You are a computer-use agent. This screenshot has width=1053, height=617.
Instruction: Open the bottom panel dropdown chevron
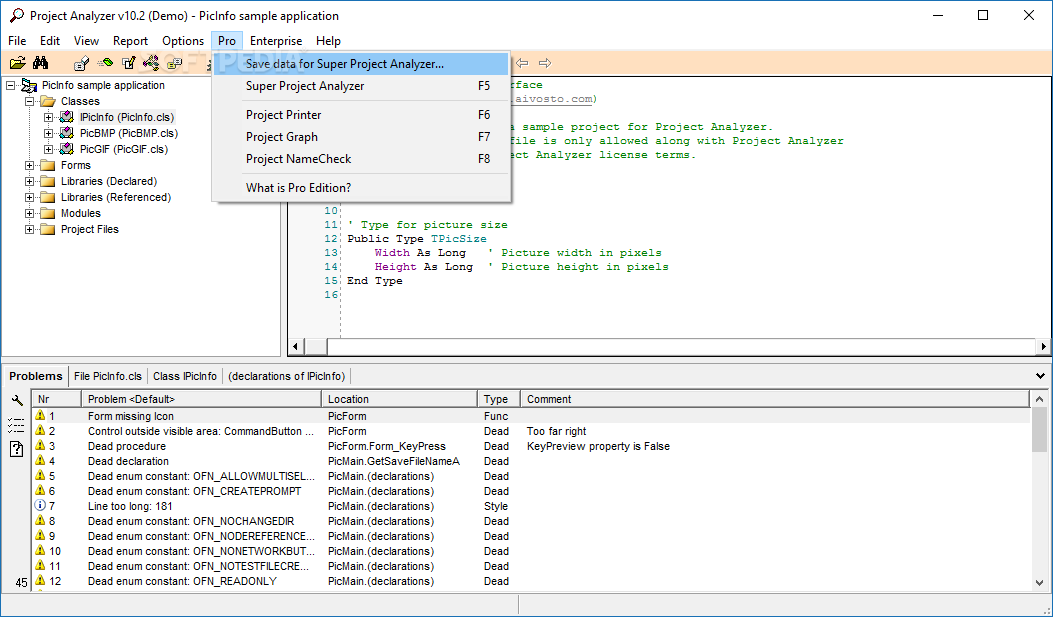[x=1040, y=376]
